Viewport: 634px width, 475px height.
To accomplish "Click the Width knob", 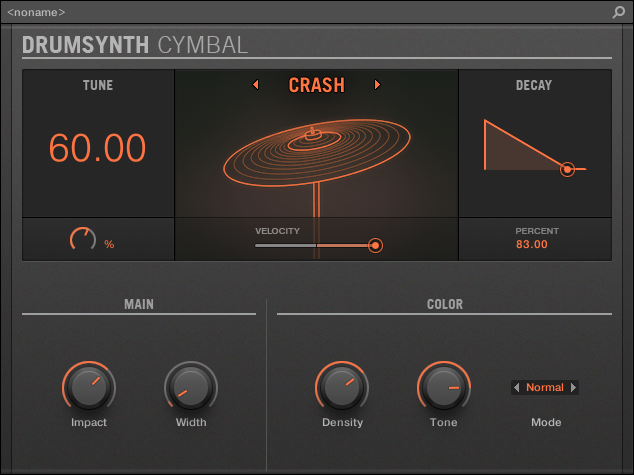I will pyautogui.click(x=190, y=387).
